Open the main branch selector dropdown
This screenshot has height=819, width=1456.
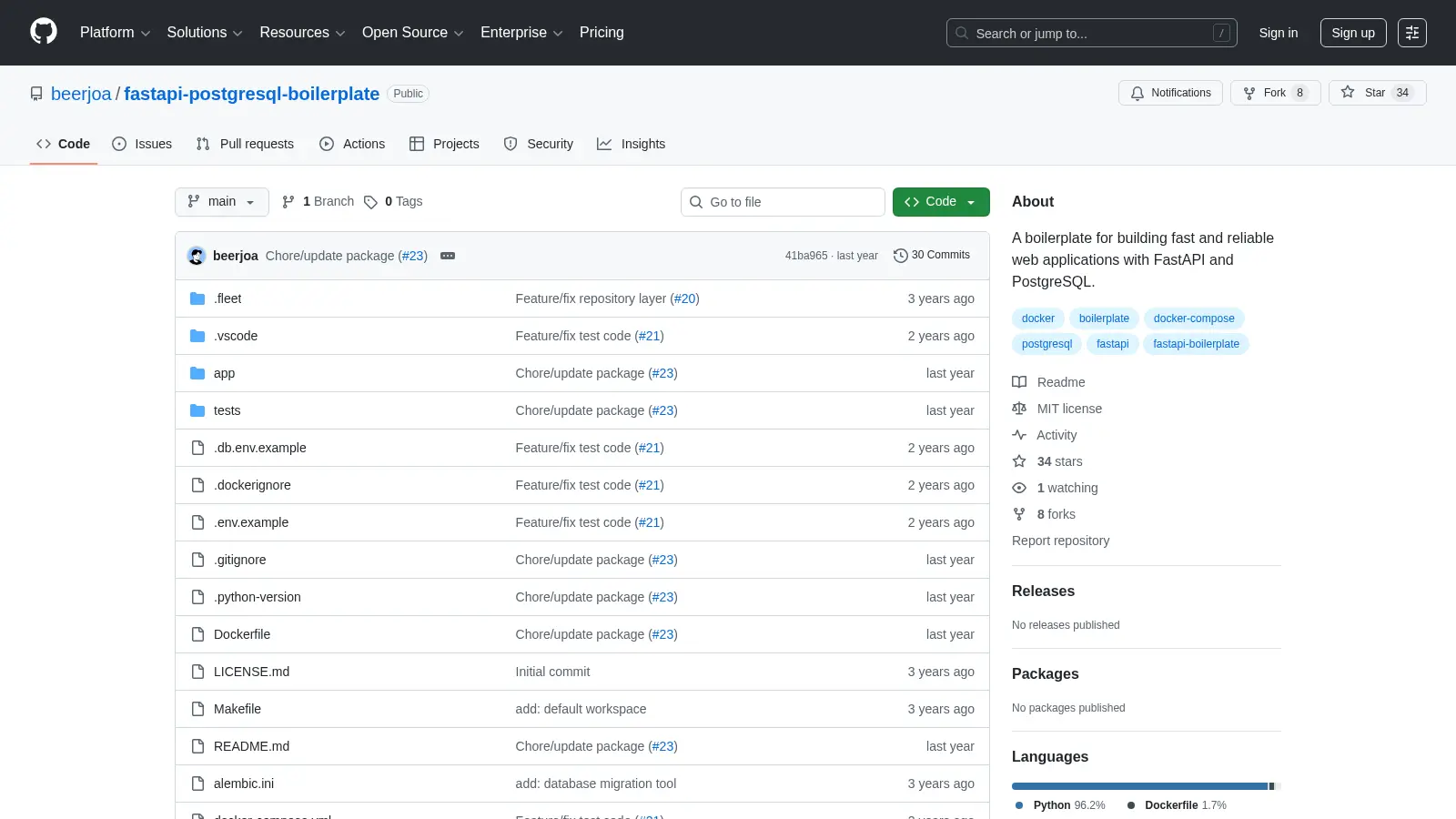222,202
